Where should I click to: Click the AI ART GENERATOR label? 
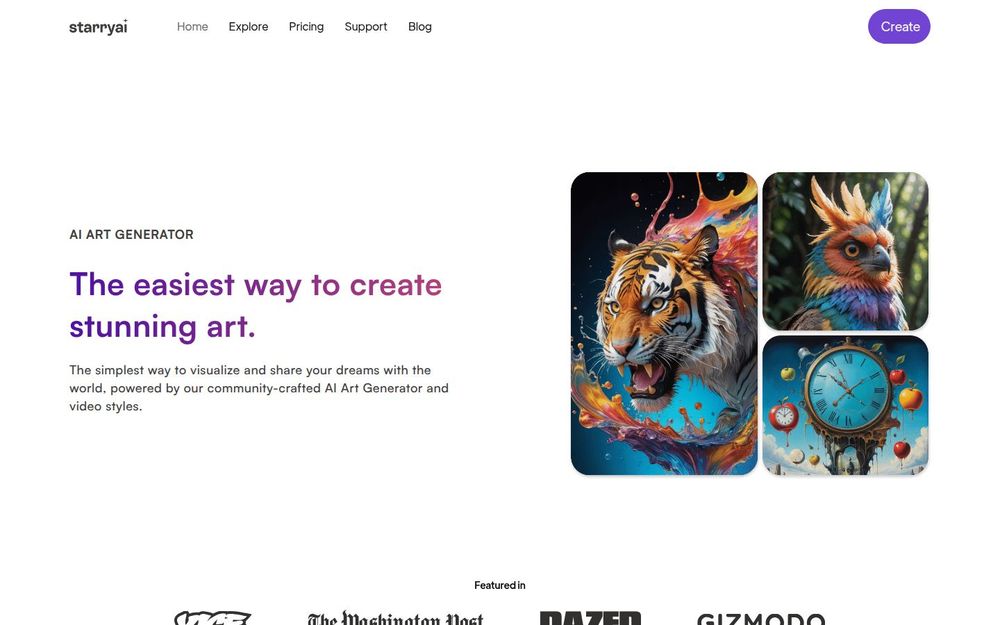click(131, 235)
